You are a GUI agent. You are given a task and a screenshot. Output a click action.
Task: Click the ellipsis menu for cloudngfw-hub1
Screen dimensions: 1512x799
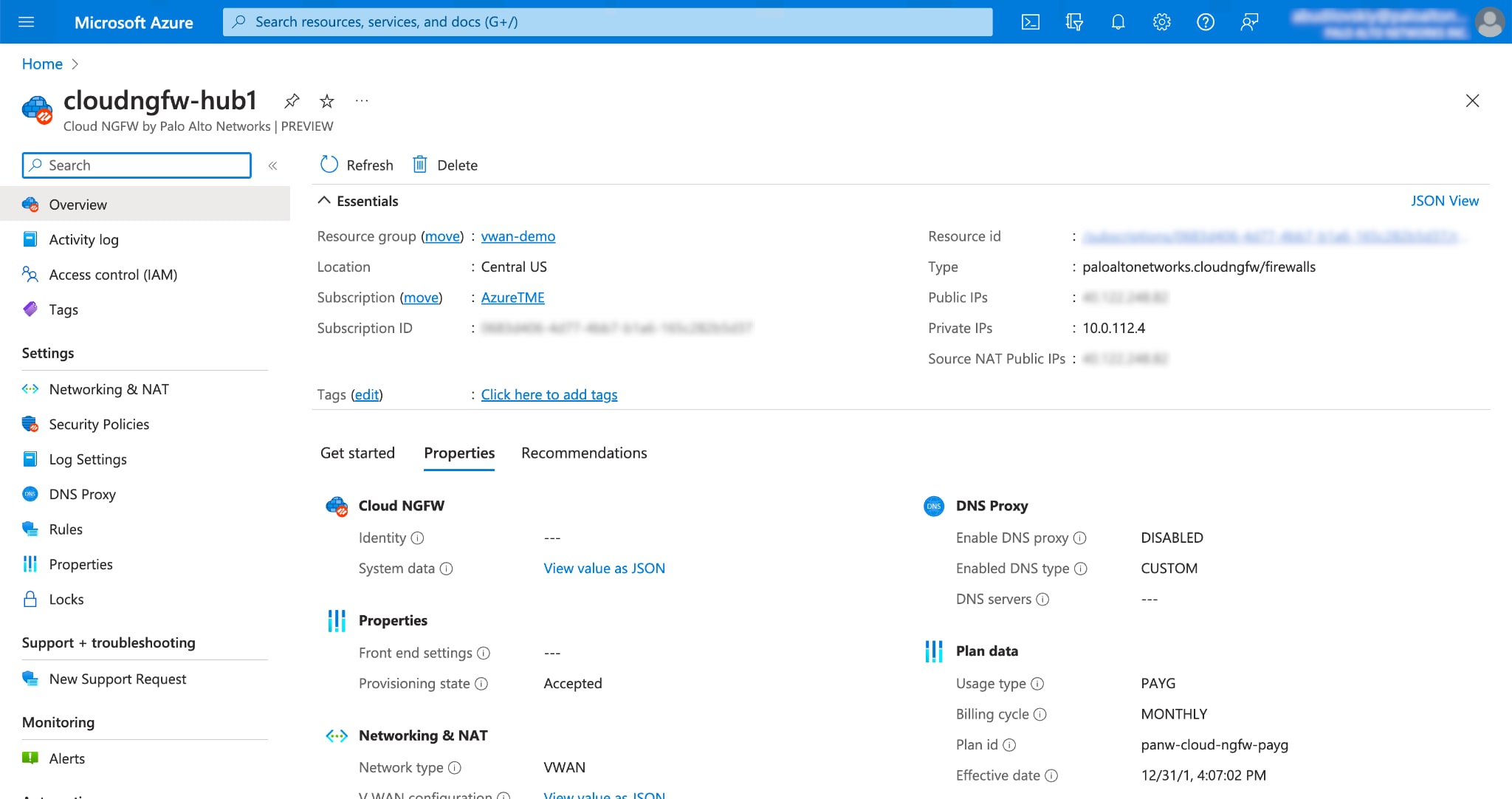tap(362, 99)
